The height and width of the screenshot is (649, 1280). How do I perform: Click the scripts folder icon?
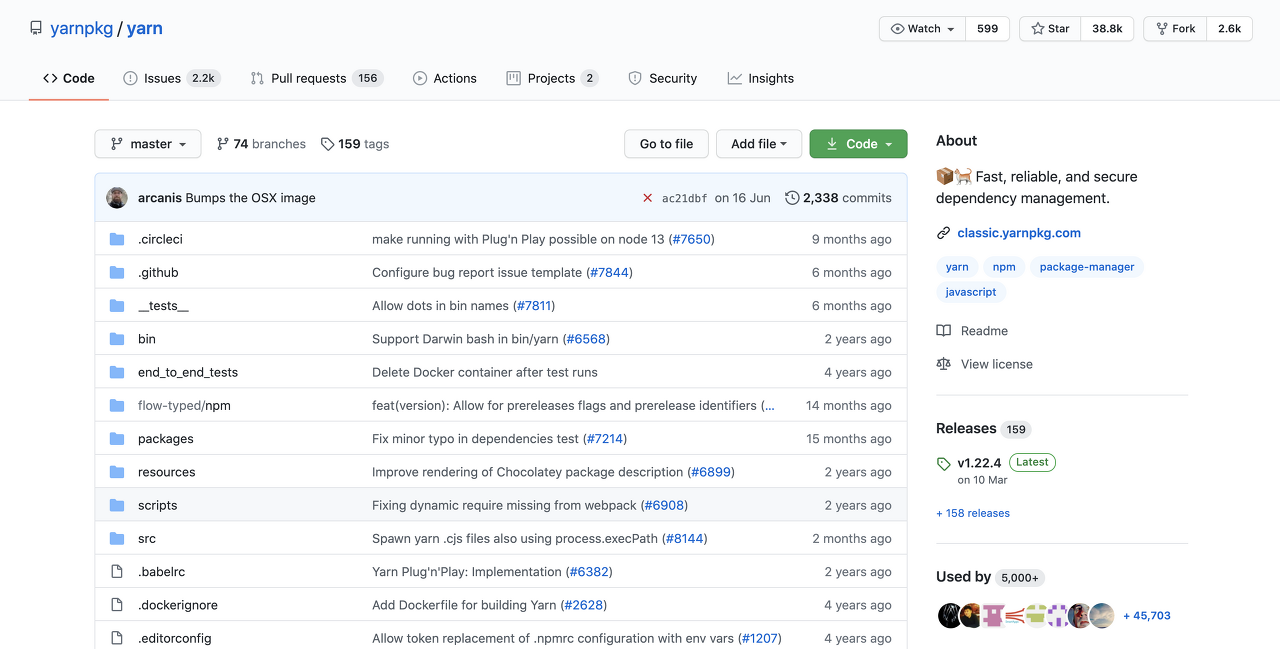(x=117, y=505)
